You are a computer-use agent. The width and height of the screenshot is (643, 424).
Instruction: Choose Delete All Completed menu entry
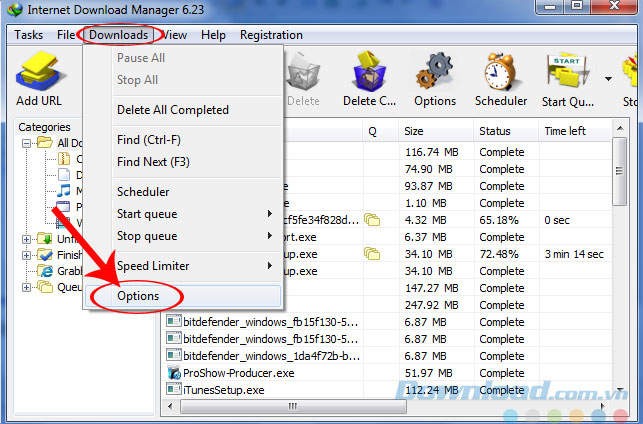click(x=183, y=110)
